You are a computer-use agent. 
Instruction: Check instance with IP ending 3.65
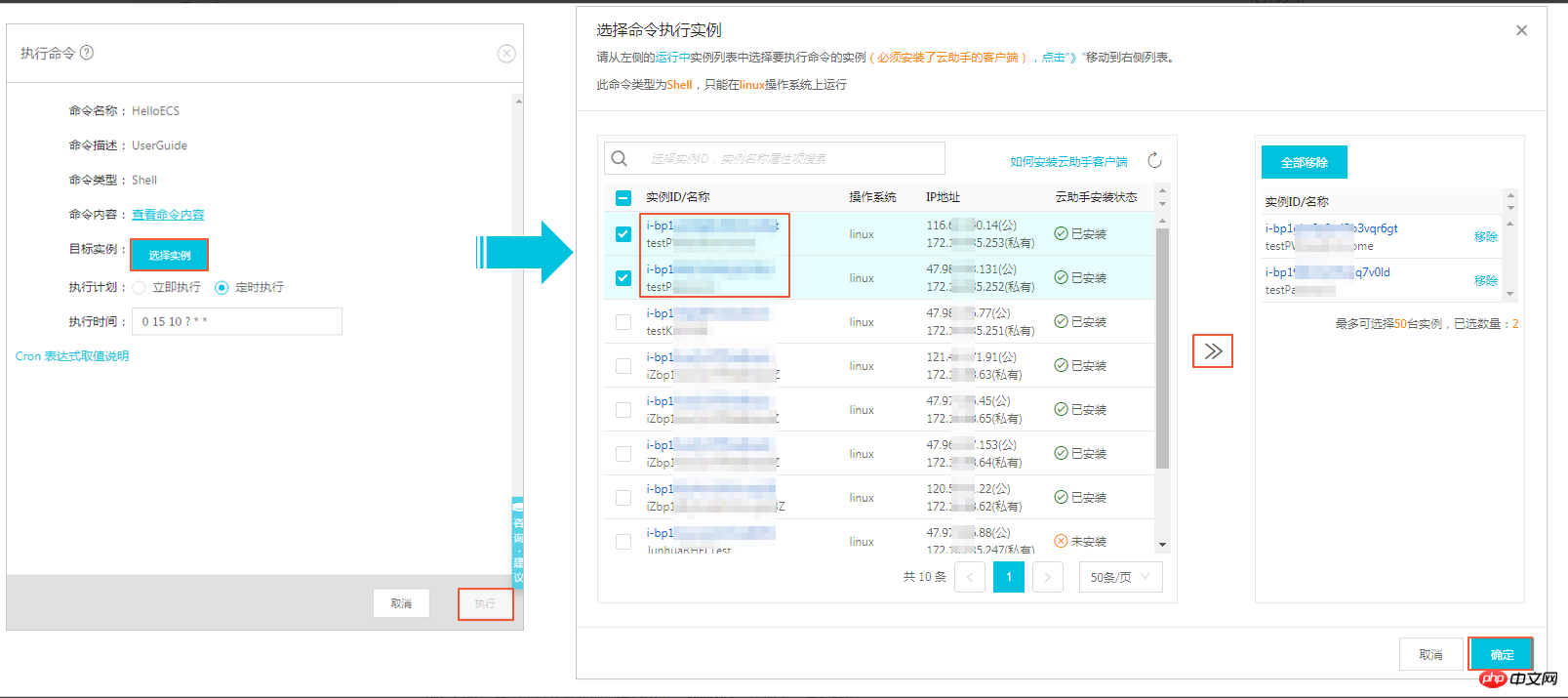pos(623,410)
